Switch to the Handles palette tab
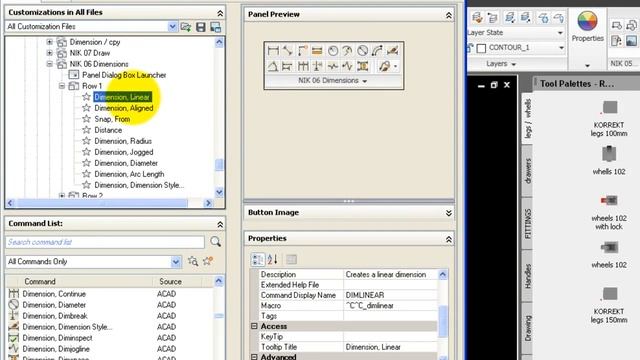Viewport: 640px width, 360px height. [x=528, y=276]
